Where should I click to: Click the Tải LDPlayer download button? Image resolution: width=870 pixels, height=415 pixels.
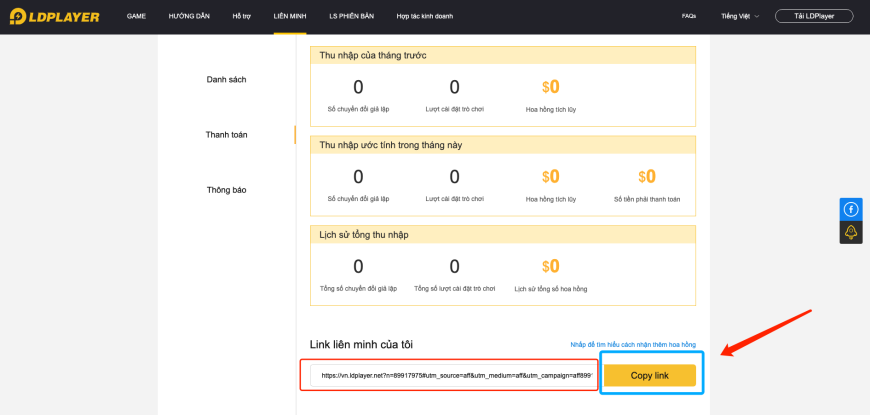point(814,16)
